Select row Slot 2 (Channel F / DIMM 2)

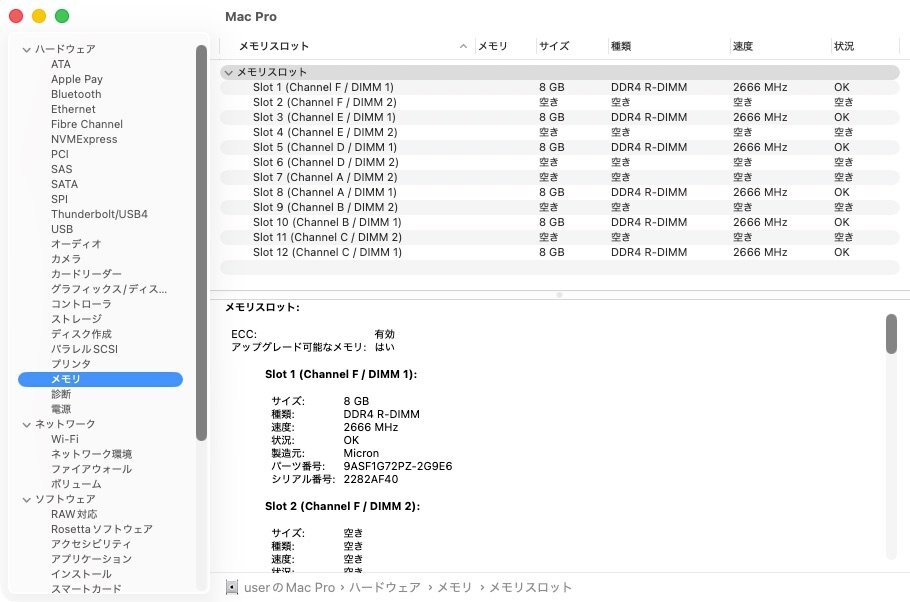(559, 103)
